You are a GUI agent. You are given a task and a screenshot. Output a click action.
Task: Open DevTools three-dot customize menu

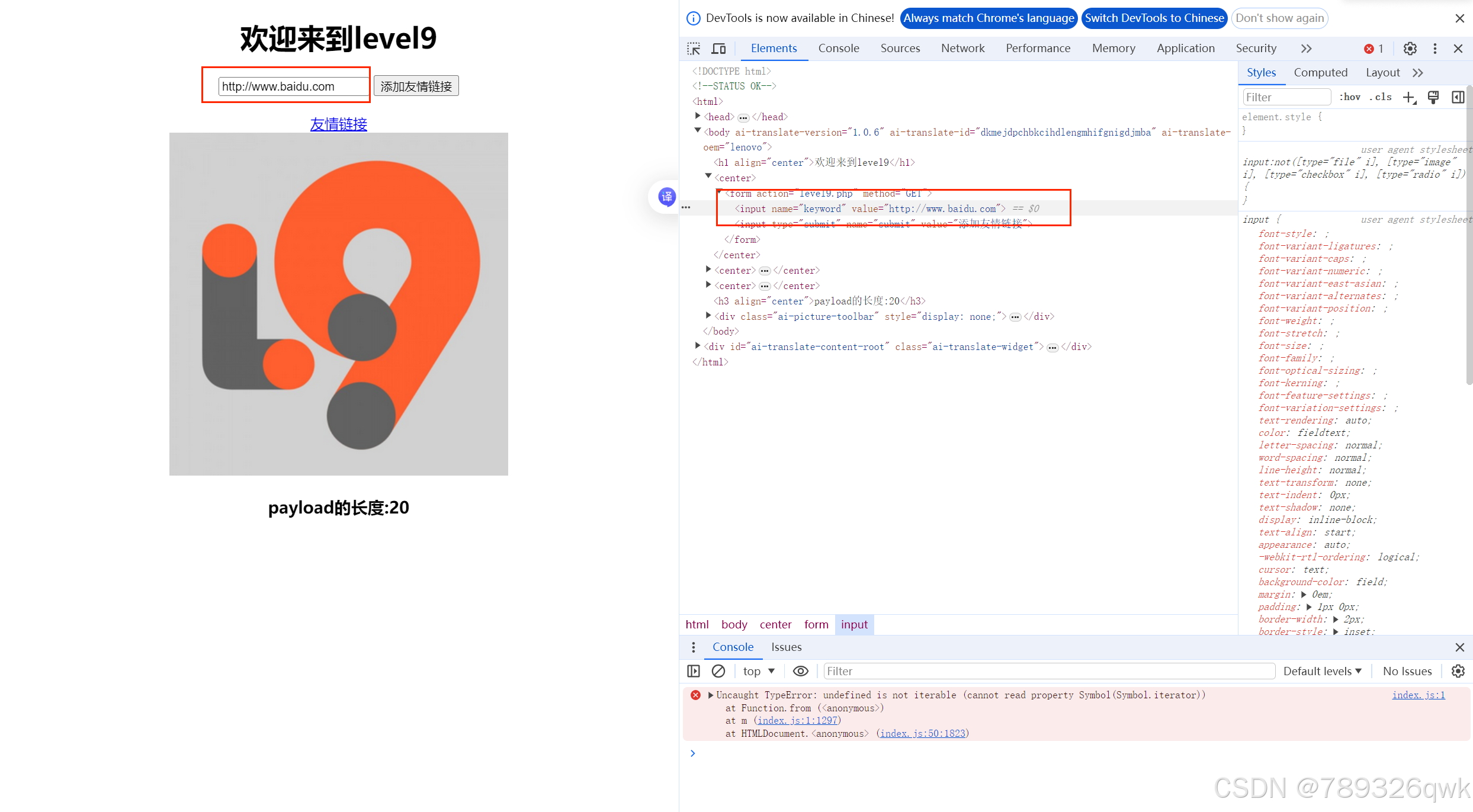(1435, 49)
